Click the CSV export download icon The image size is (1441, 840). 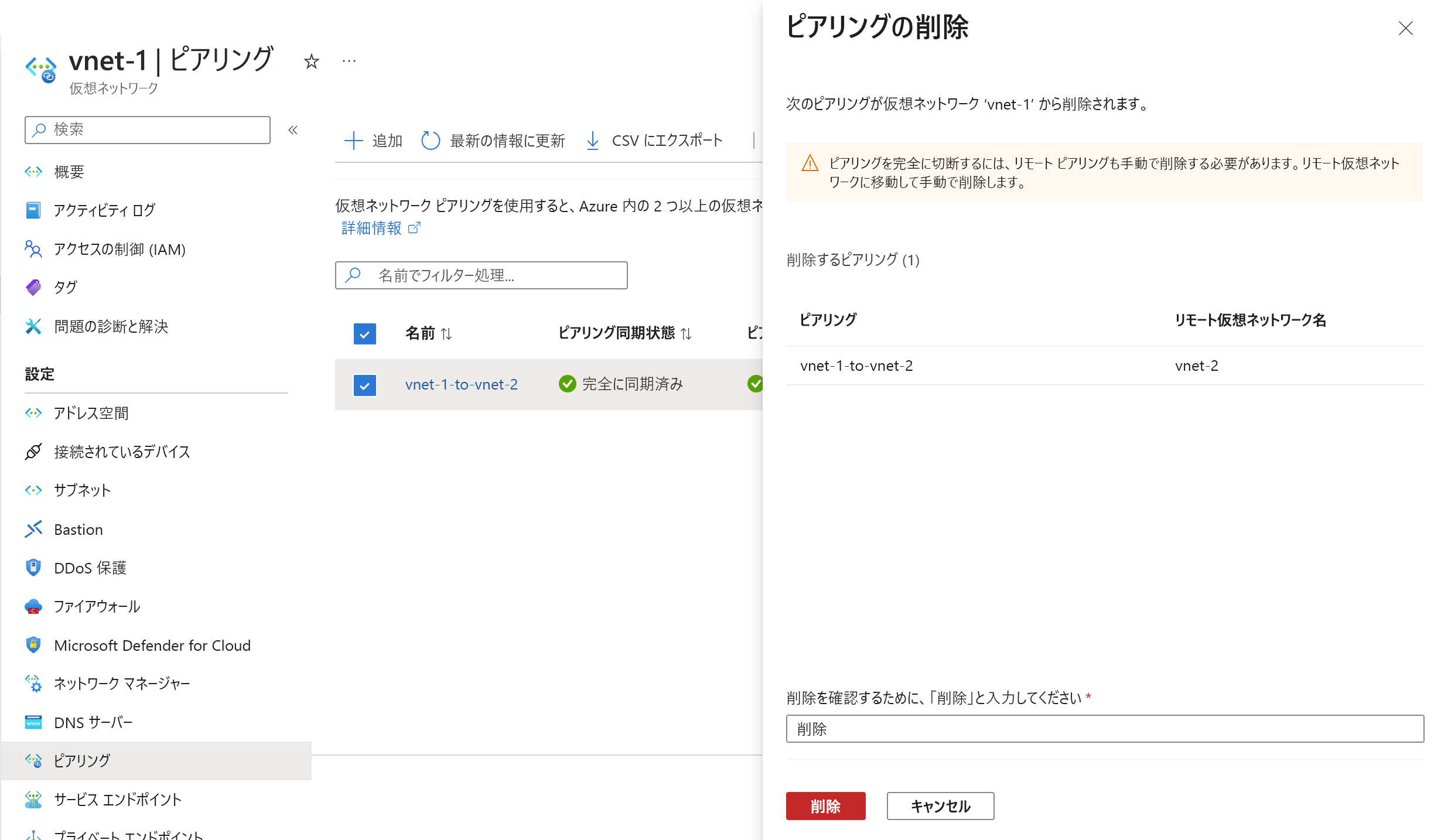tap(593, 141)
